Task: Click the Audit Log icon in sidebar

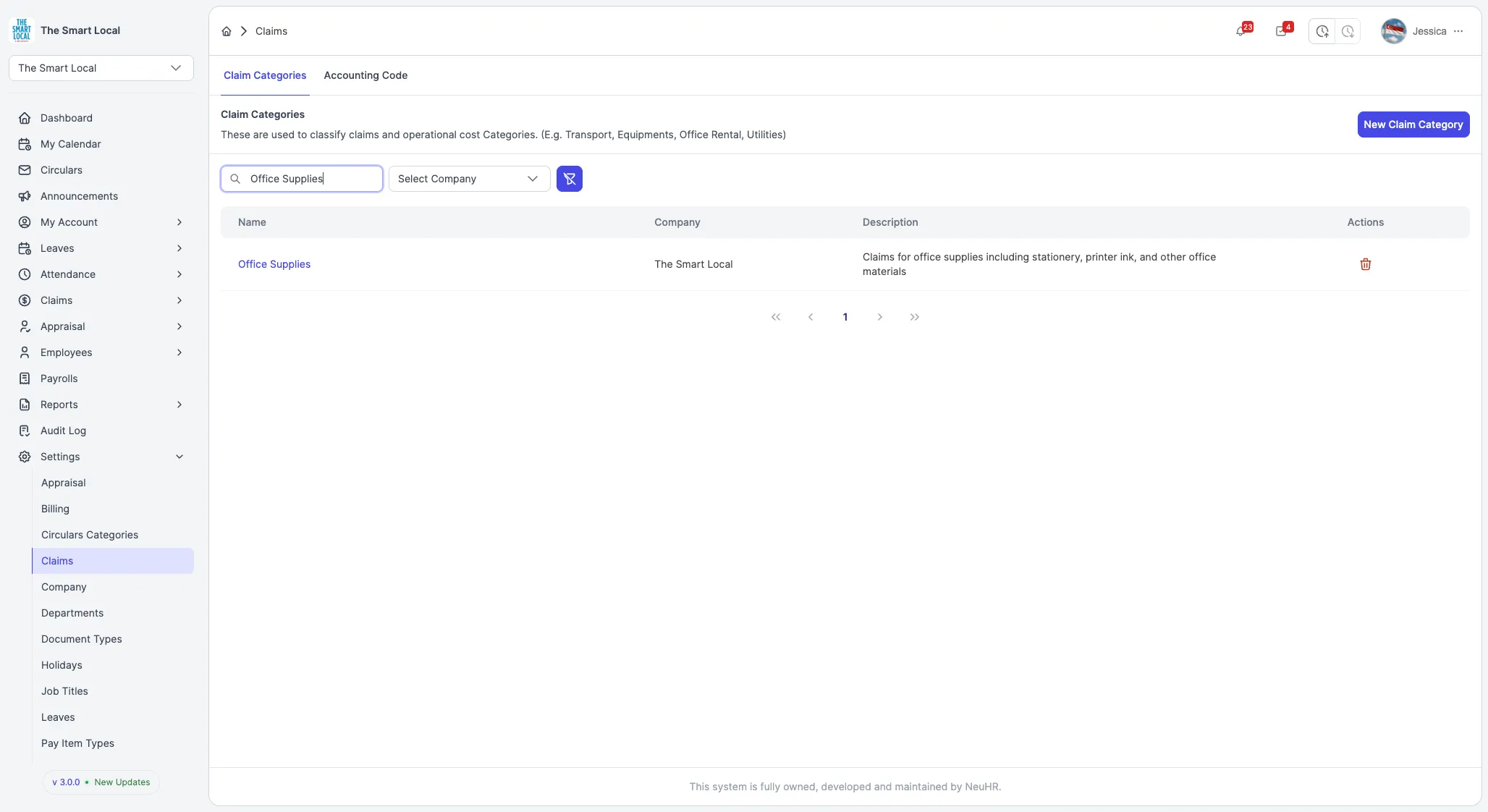Action: (x=25, y=431)
